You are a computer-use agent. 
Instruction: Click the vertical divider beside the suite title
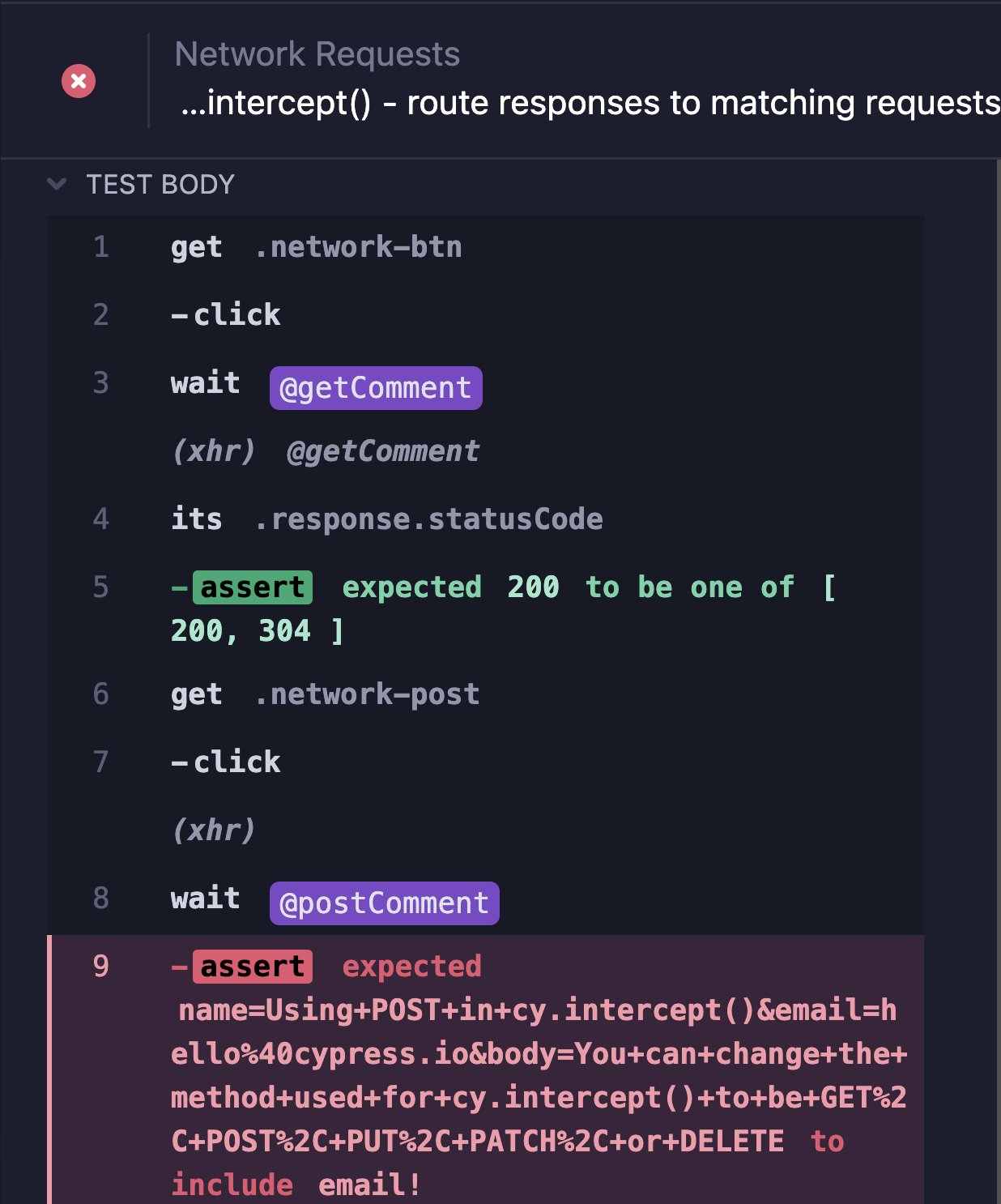pyautogui.click(x=149, y=79)
